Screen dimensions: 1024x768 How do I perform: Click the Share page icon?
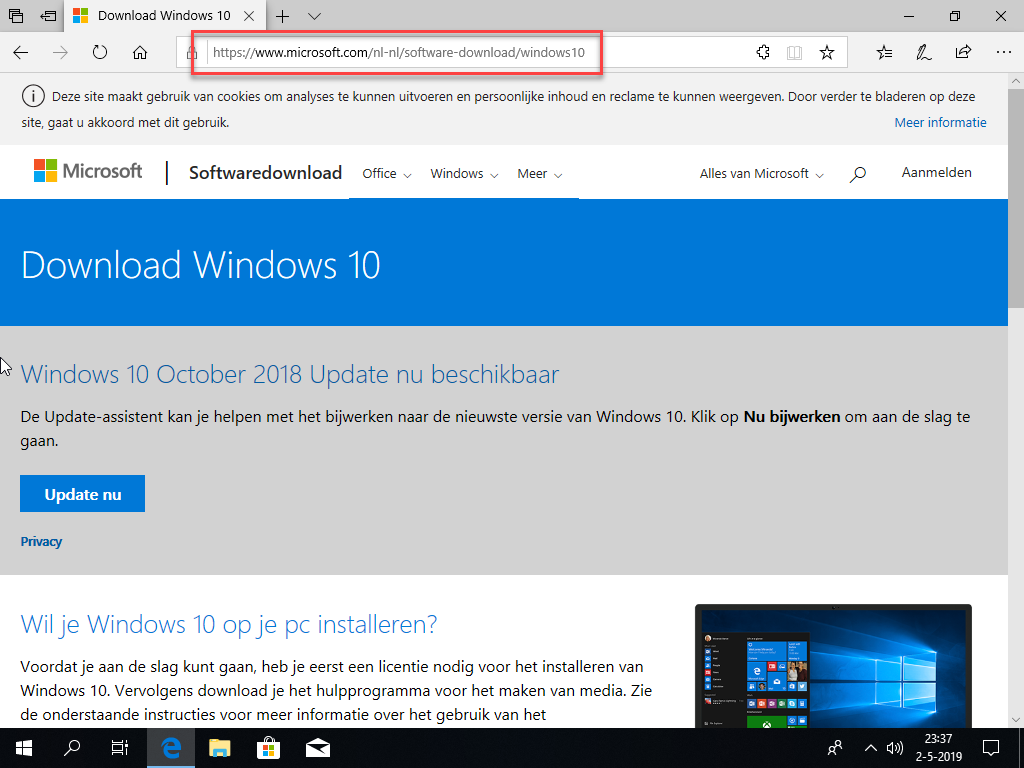point(963,52)
